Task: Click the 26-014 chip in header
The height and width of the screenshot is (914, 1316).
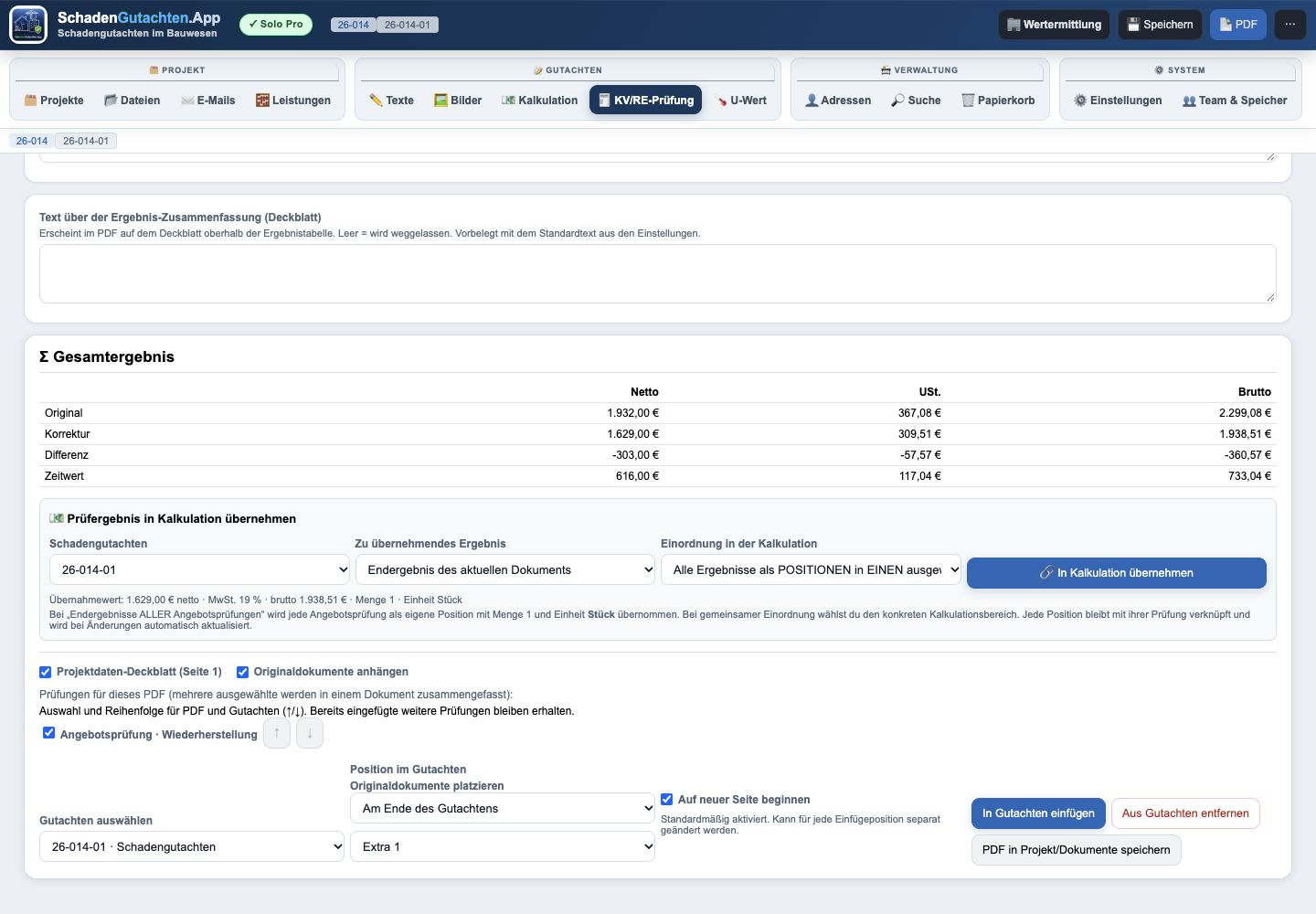Action: (354, 25)
